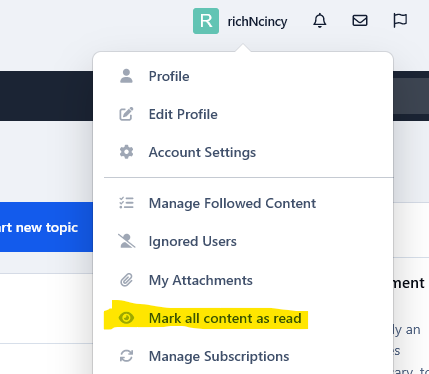Image resolution: width=429 pixels, height=374 pixels.
Task: Click the richNcincy username
Action: tap(257, 22)
